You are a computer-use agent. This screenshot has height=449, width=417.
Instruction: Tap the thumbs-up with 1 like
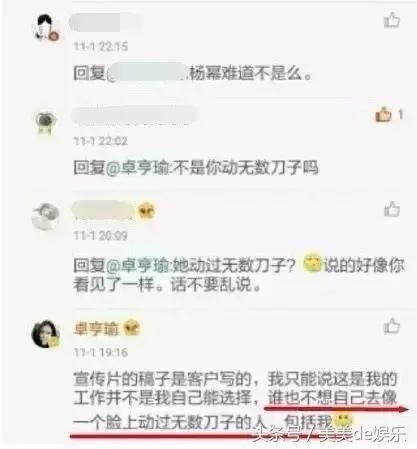pos(383,114)
